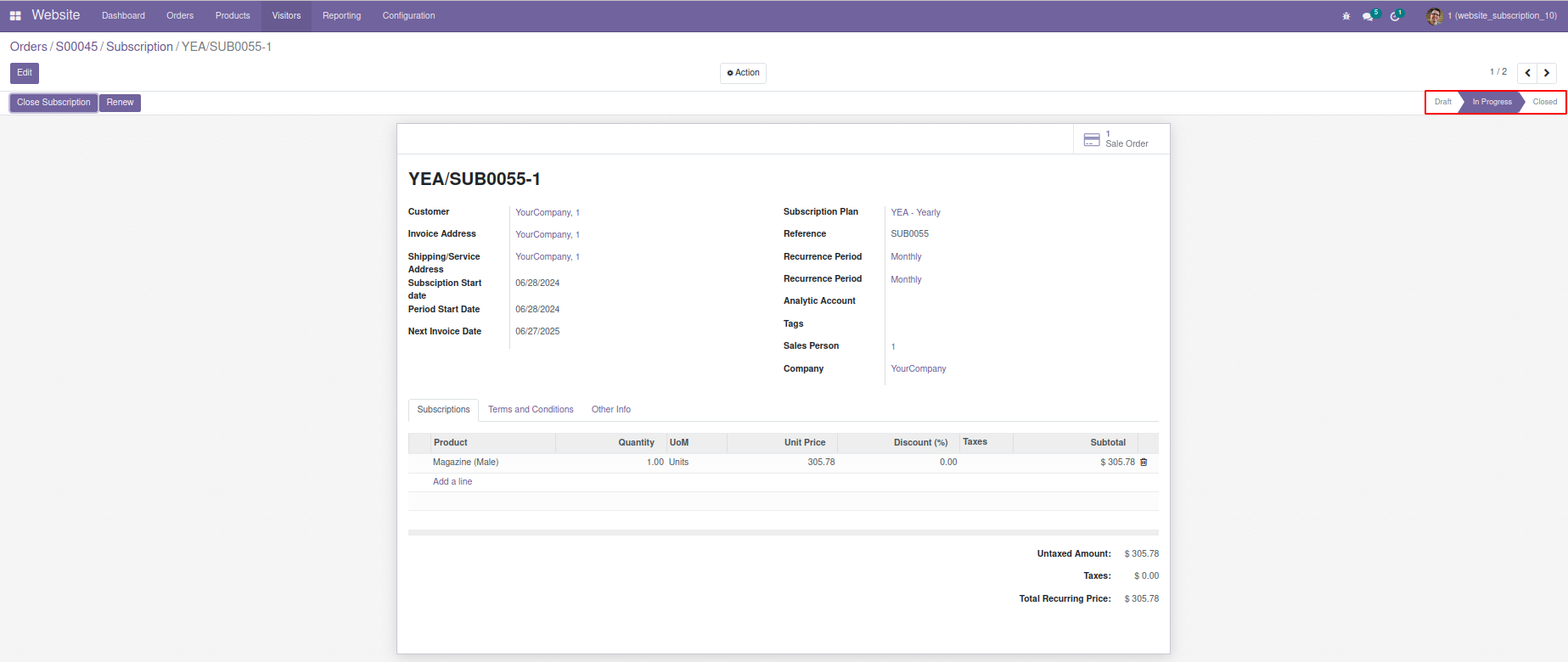
Task: Open the Orders menu in navbar
Action: pos(180,16)
